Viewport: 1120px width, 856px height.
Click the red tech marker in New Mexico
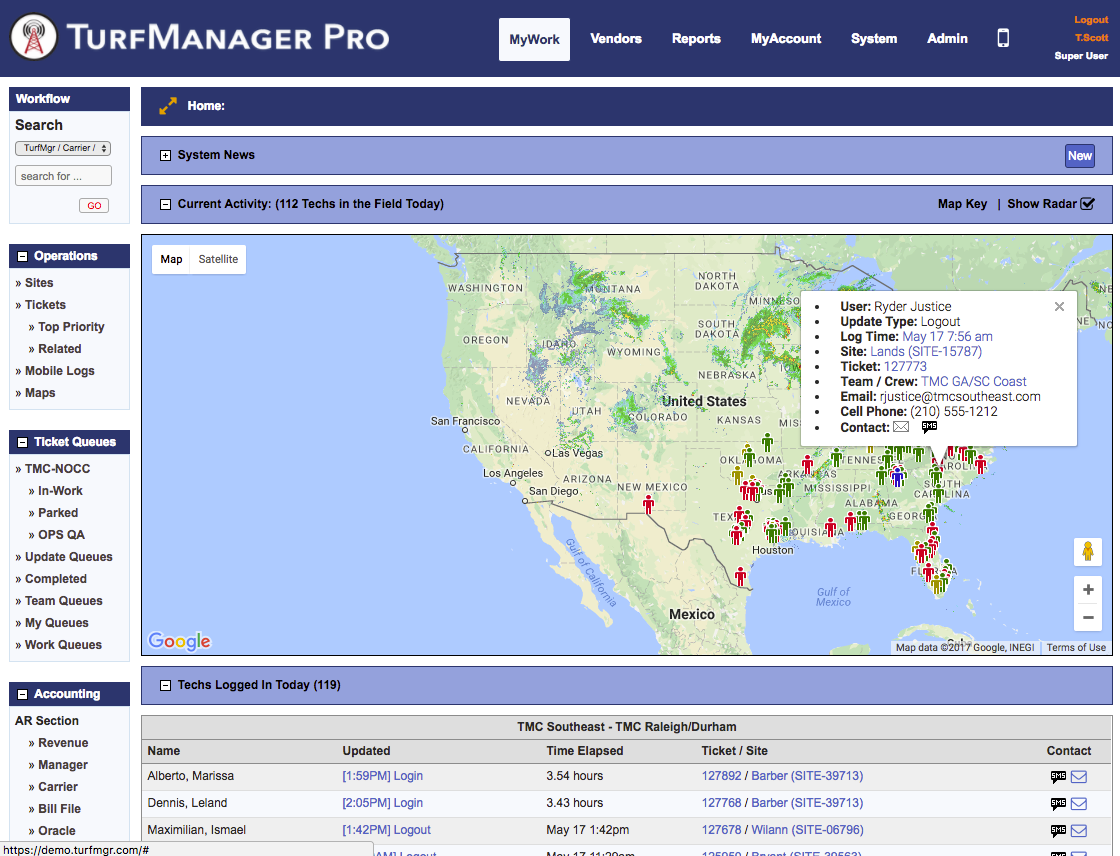[x=649, y=504]
